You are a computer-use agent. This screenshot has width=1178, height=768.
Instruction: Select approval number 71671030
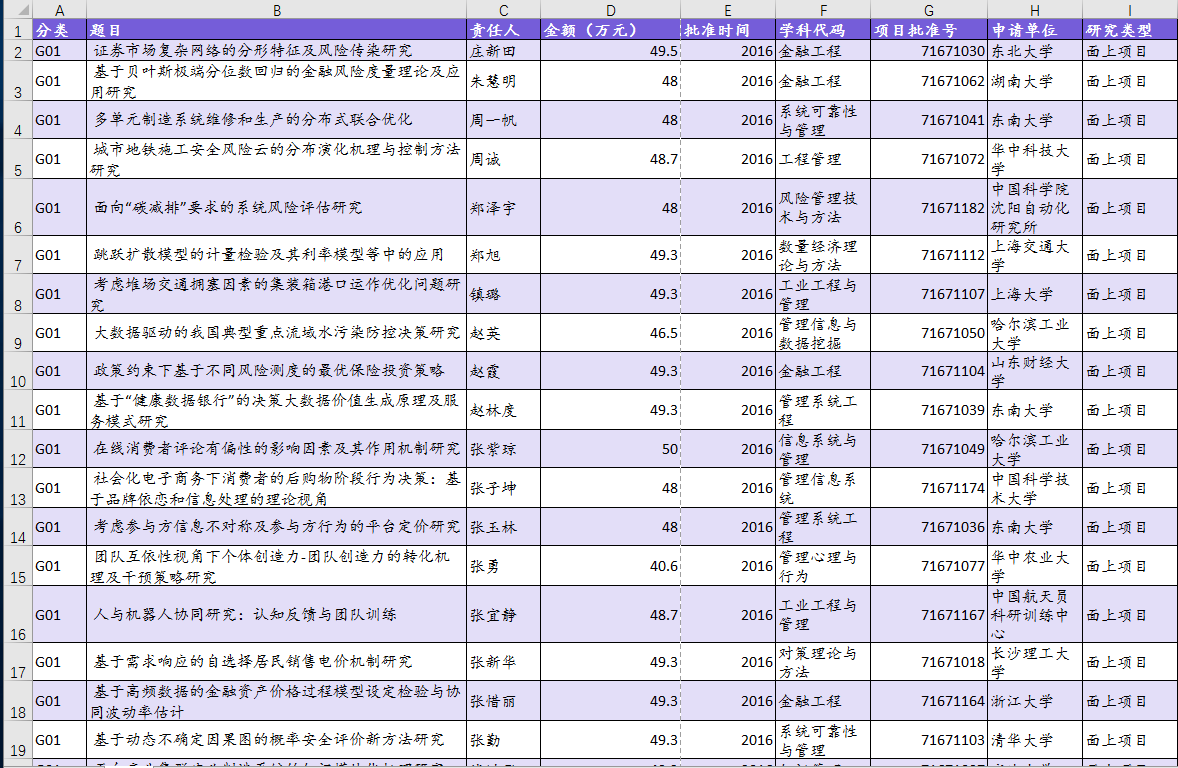click(929, 51)
